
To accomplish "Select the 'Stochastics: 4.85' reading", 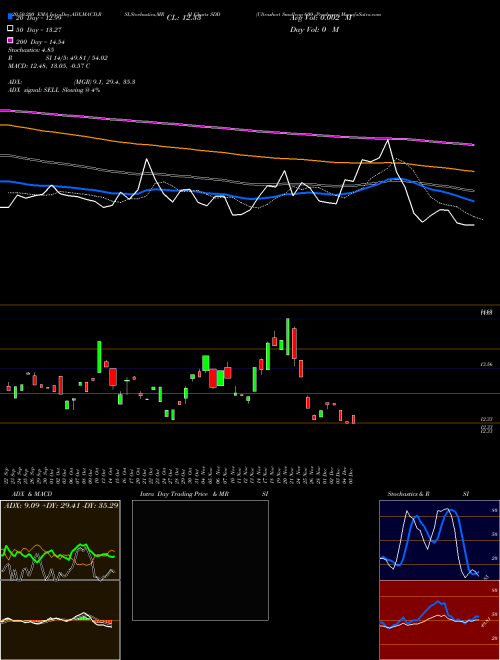I will click(x=30, y=50).
